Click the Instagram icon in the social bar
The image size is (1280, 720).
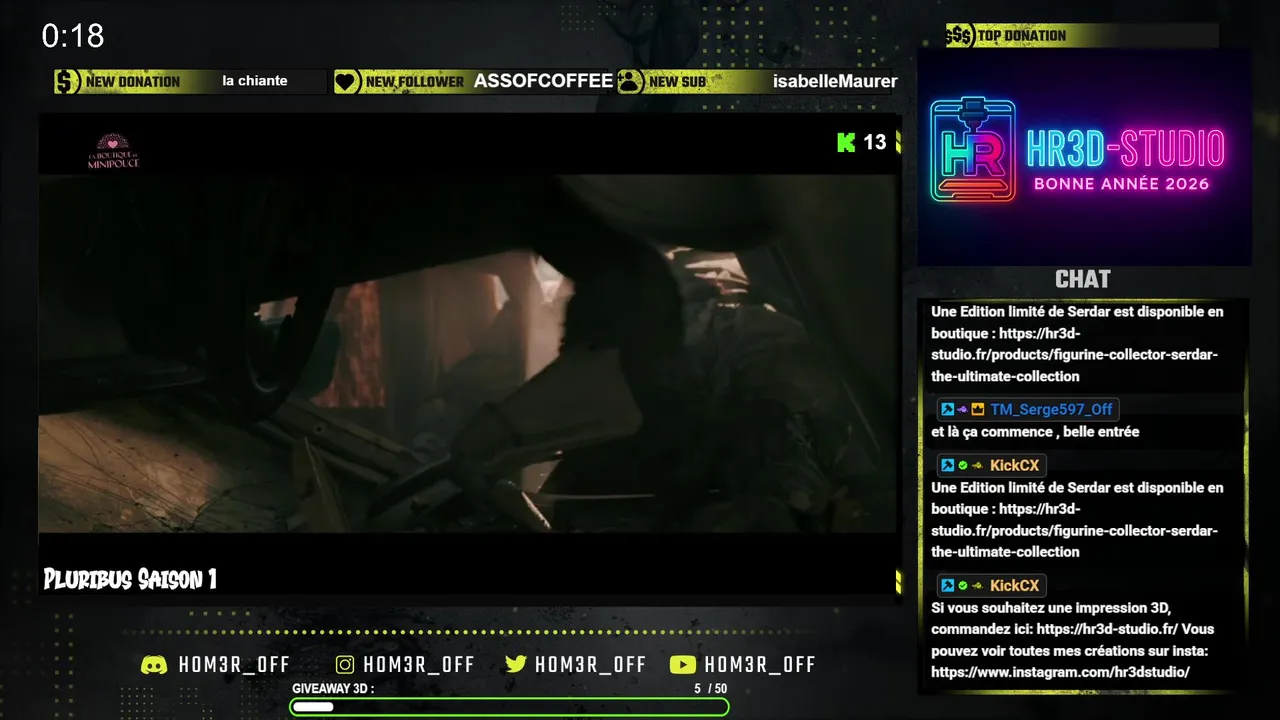point(345,665)
